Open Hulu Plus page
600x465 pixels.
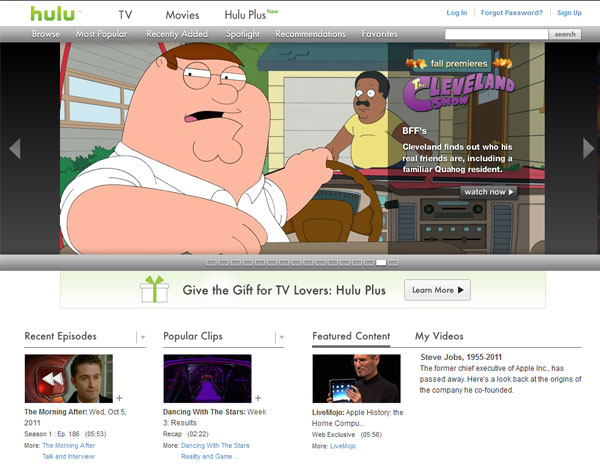(x=251, y=15)
